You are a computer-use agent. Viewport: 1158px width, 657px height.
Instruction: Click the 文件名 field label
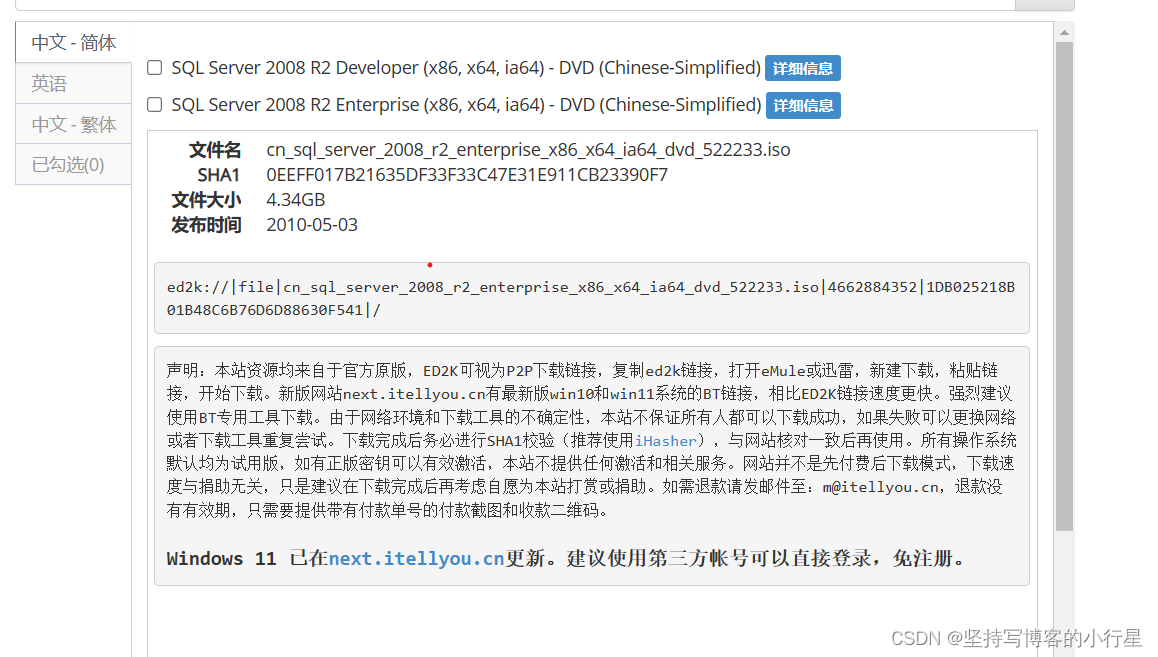point(215,150)
